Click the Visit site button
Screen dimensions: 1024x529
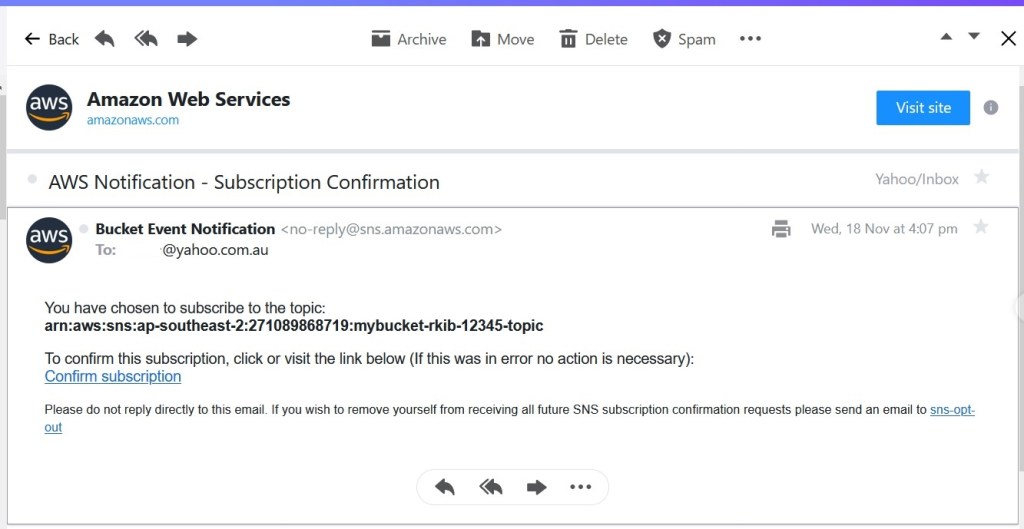tap(923, 108)
